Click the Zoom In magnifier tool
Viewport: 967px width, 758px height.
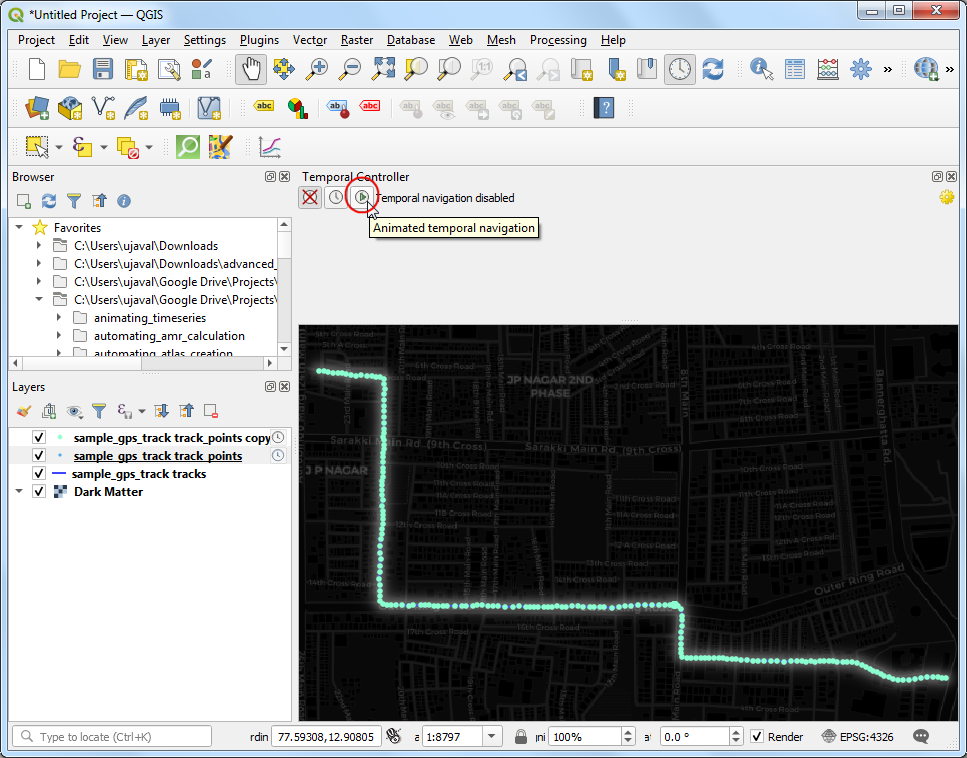(317, 69)
